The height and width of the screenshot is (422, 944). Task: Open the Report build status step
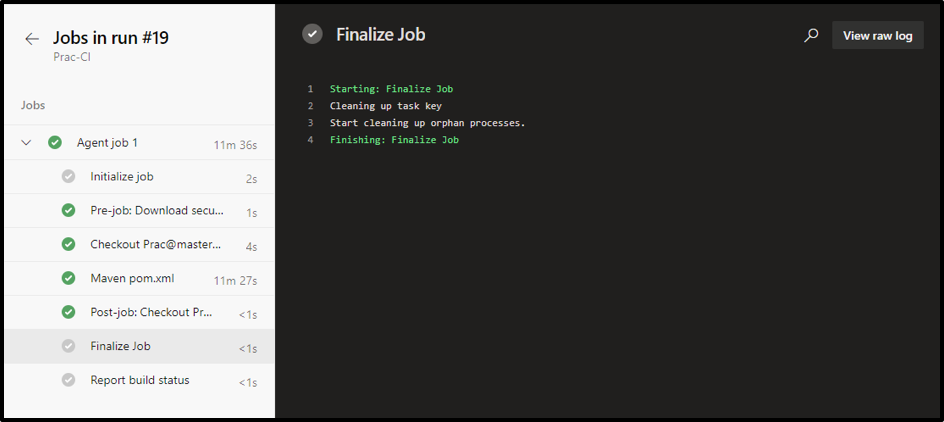[x=139, y=380]
